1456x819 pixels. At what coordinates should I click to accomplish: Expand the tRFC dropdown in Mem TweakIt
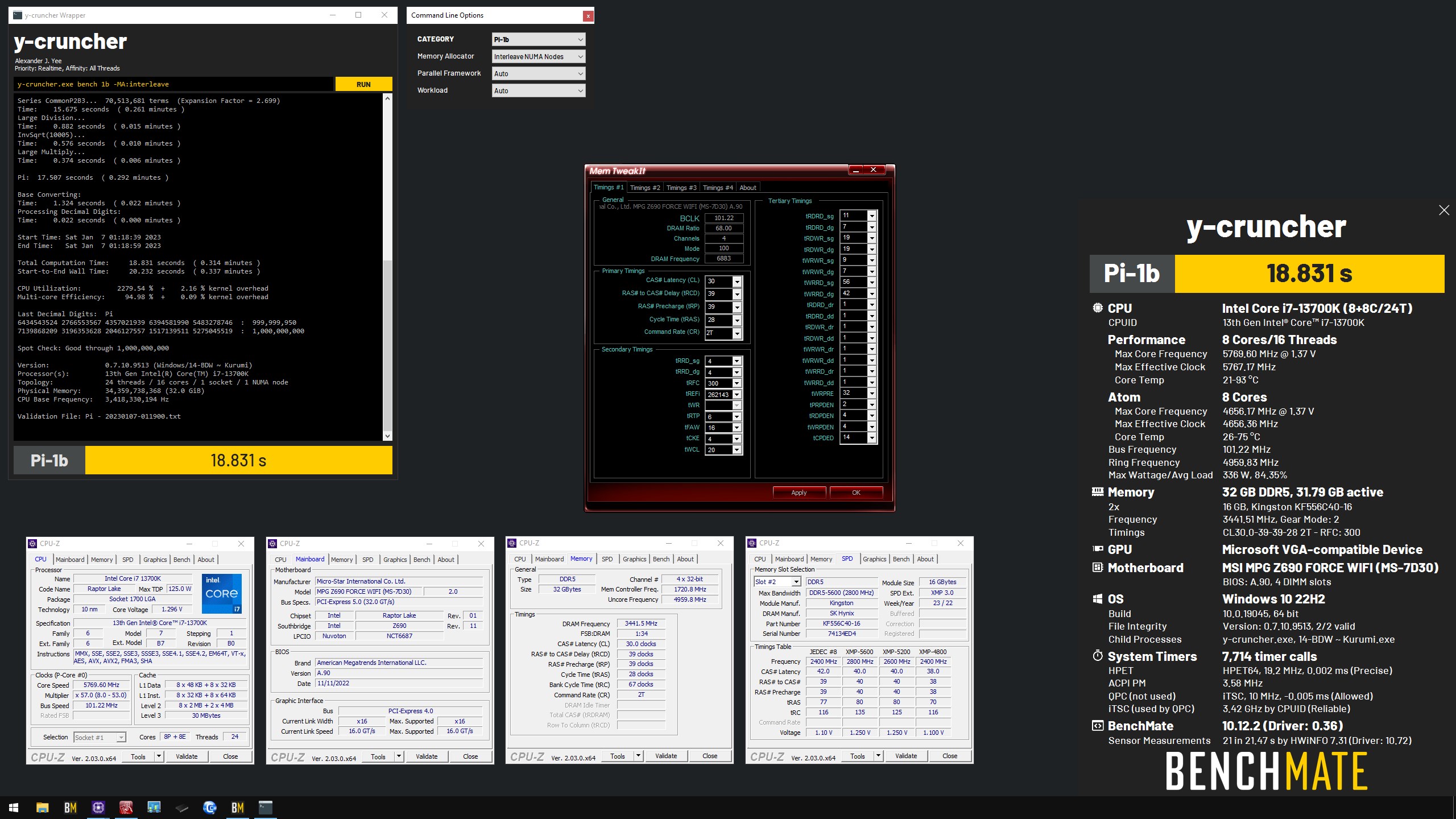click(737, 383)
